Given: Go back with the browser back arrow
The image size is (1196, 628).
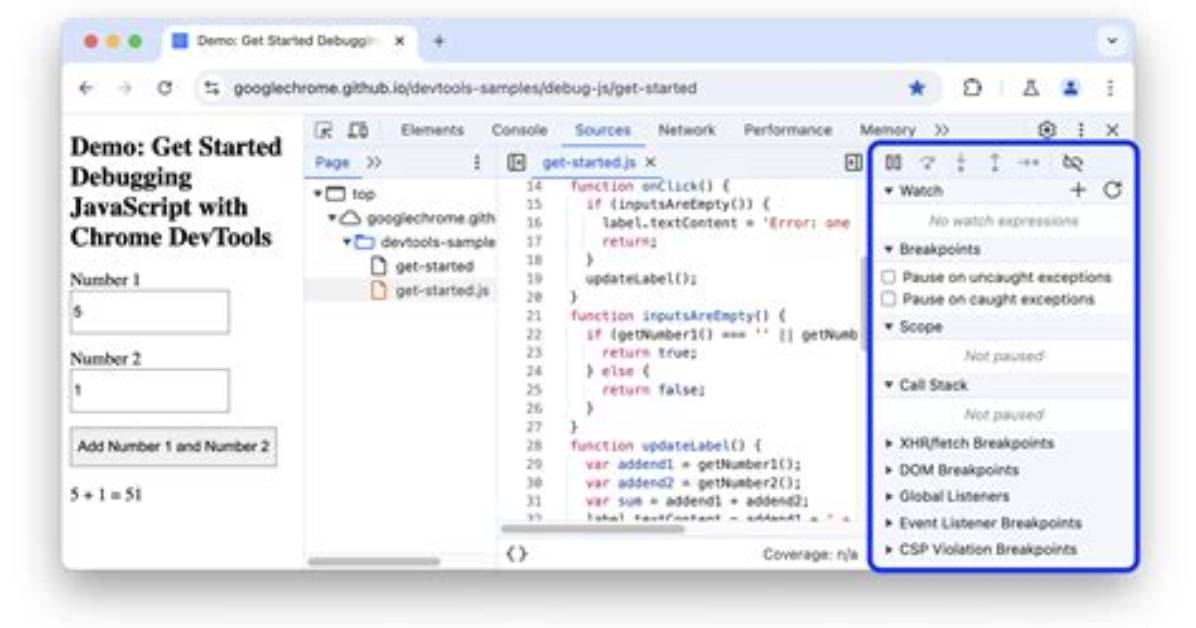Looking at the screenshot, I should (86, 89).
